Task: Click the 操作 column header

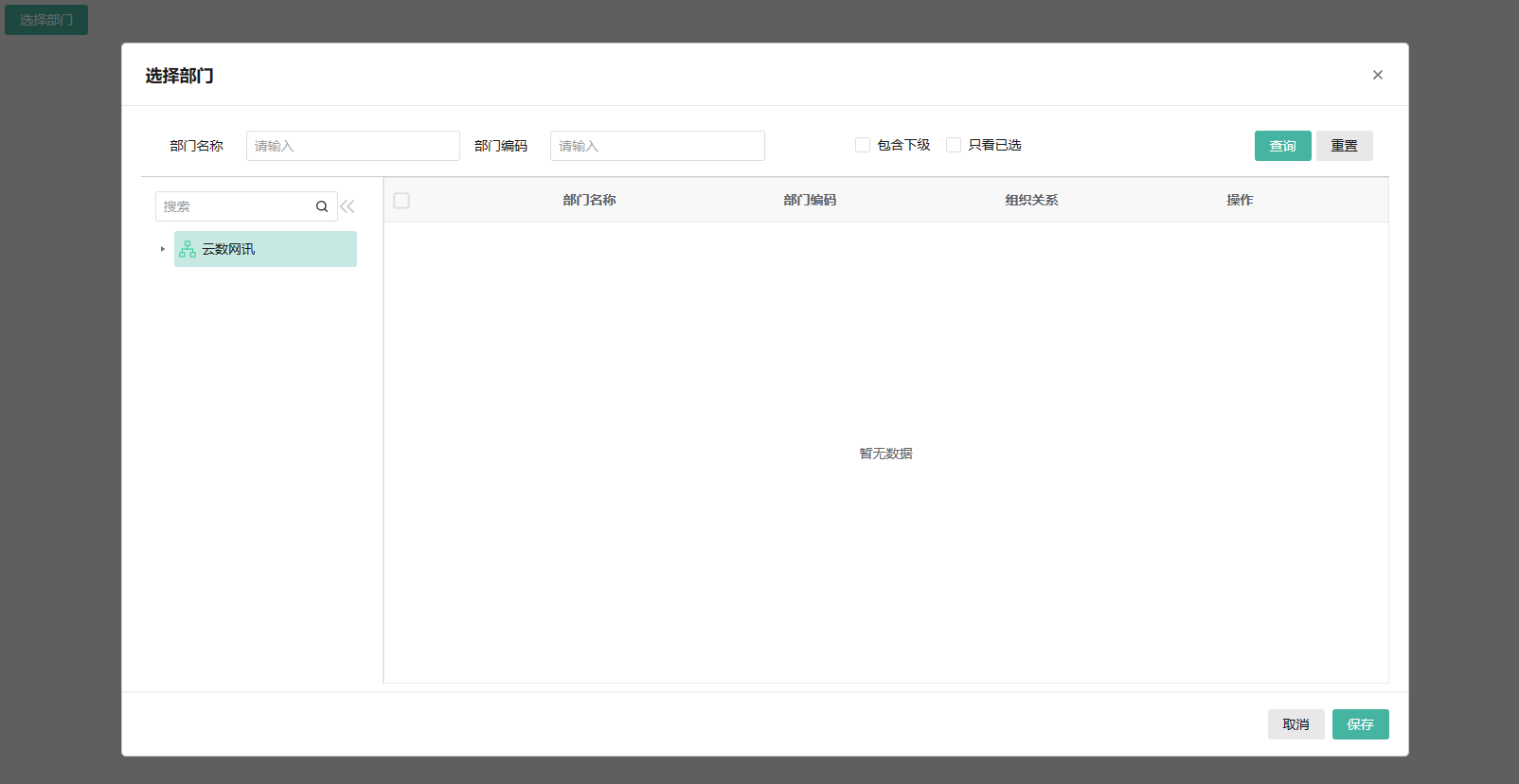Action: 1240,200
